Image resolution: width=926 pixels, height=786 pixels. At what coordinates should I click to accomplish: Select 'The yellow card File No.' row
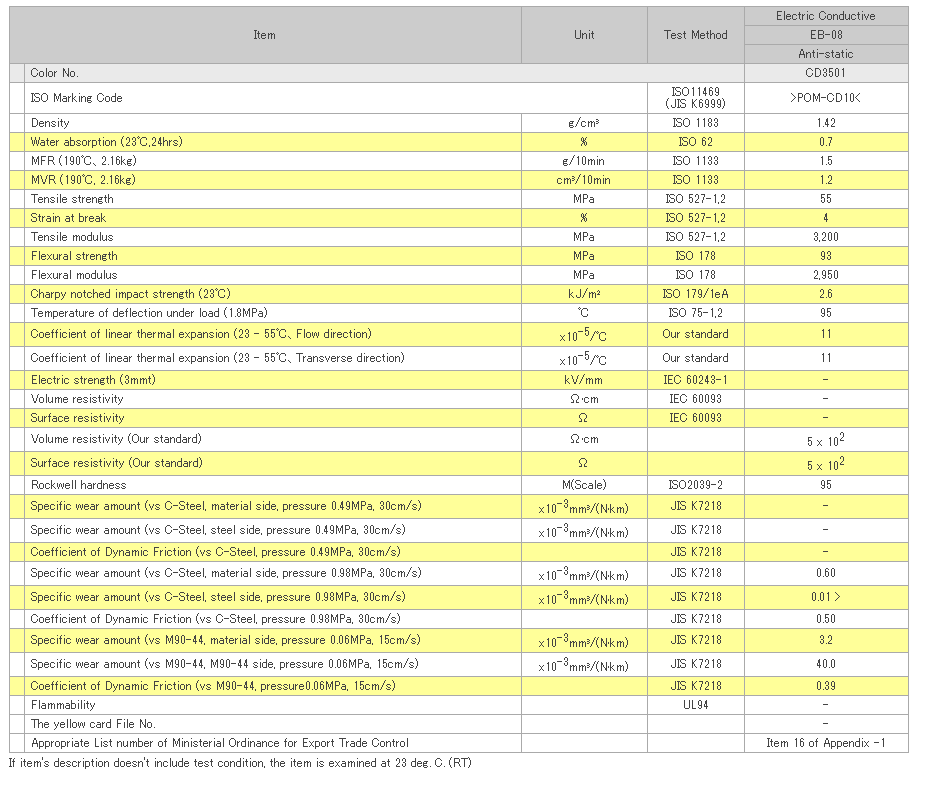93,724
